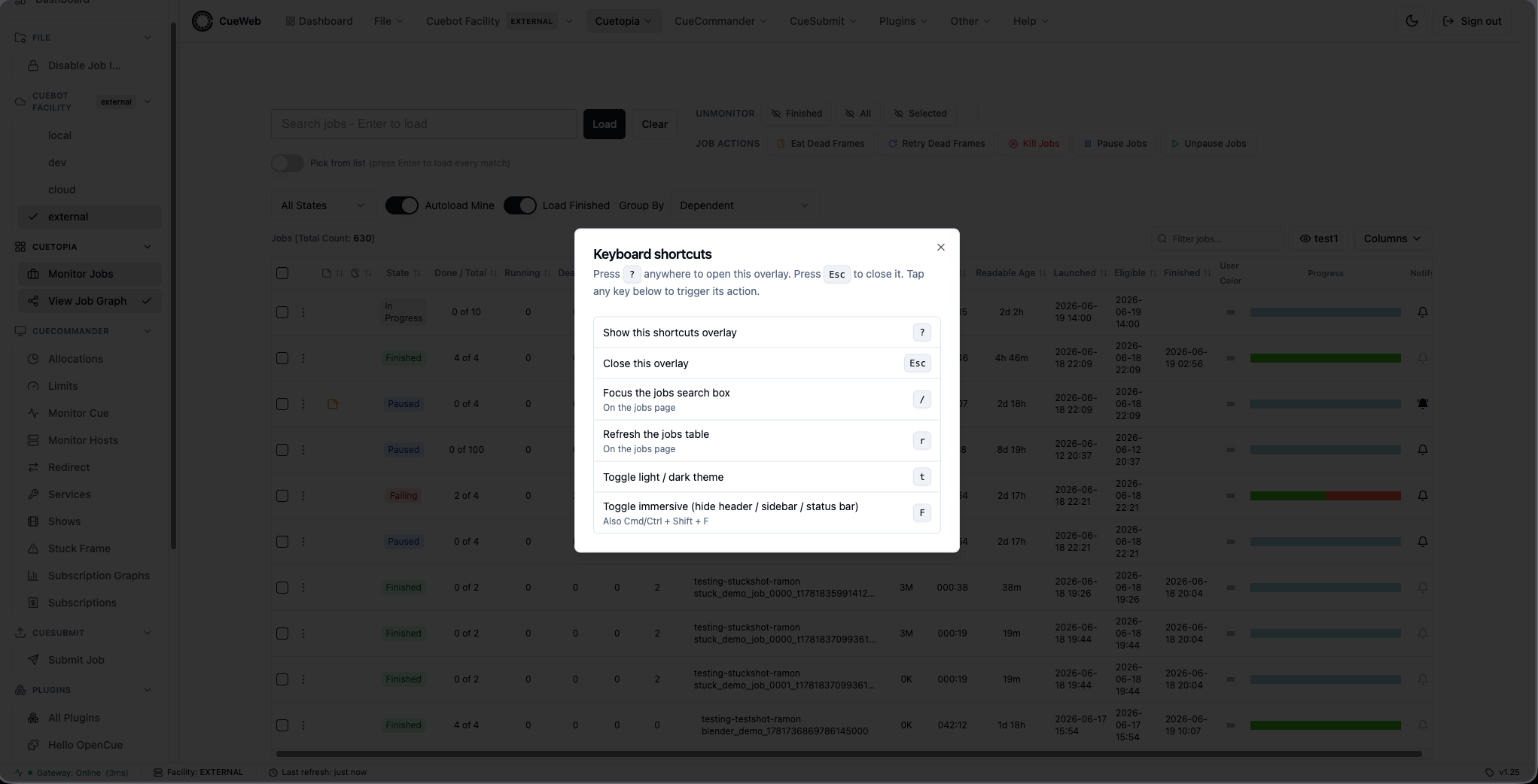Open Limits in sidebar
The height and width of the screenshot is (784, 1538).
click(x=90, y=386)
